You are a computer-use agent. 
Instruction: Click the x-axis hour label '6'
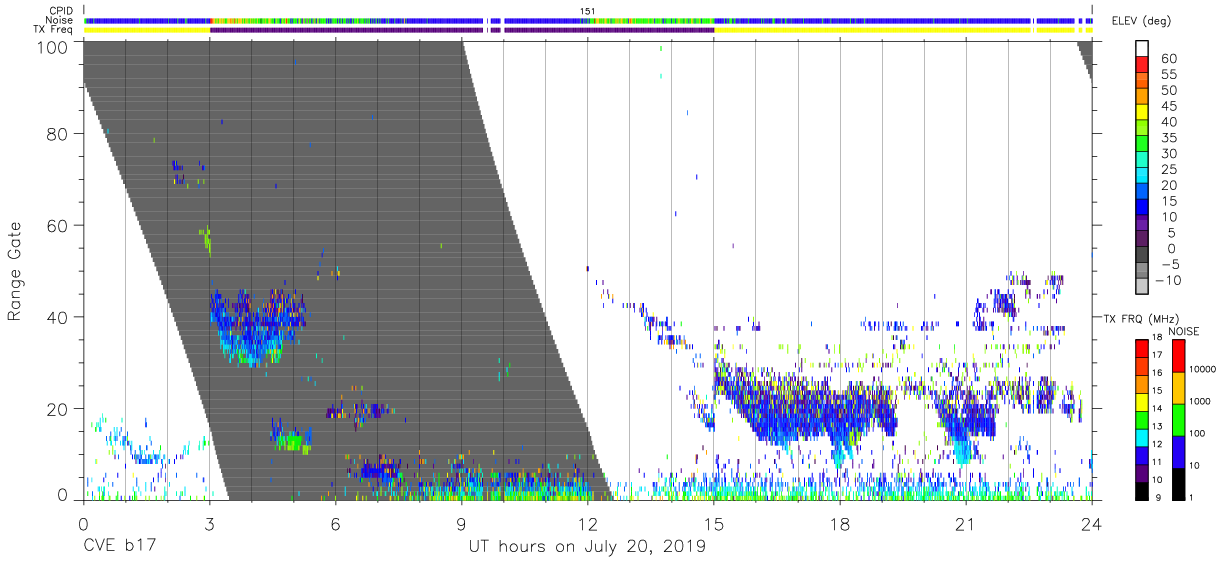pyautogui.click(x=335, y=524)
